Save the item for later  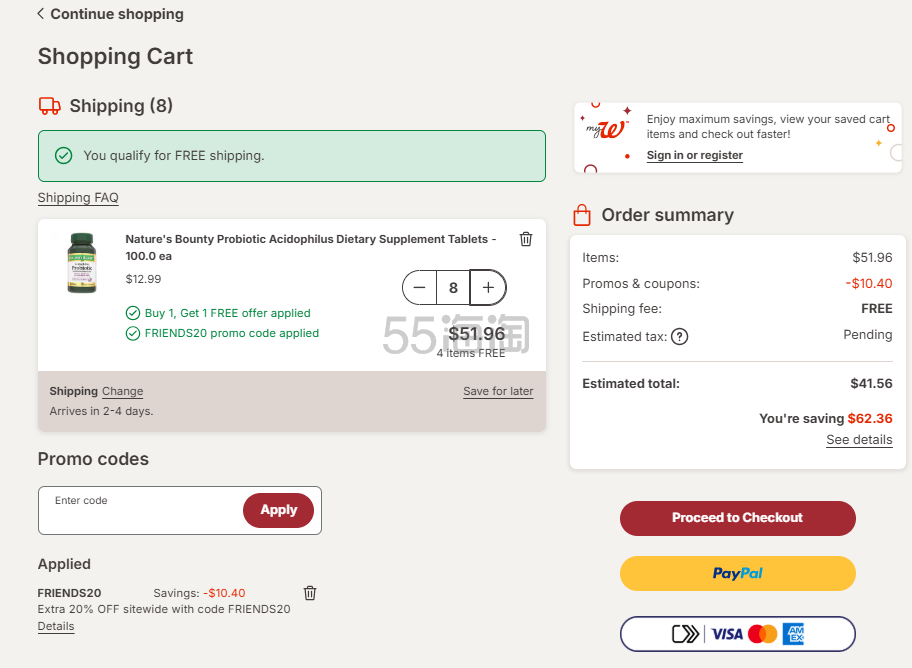point(498,391)
